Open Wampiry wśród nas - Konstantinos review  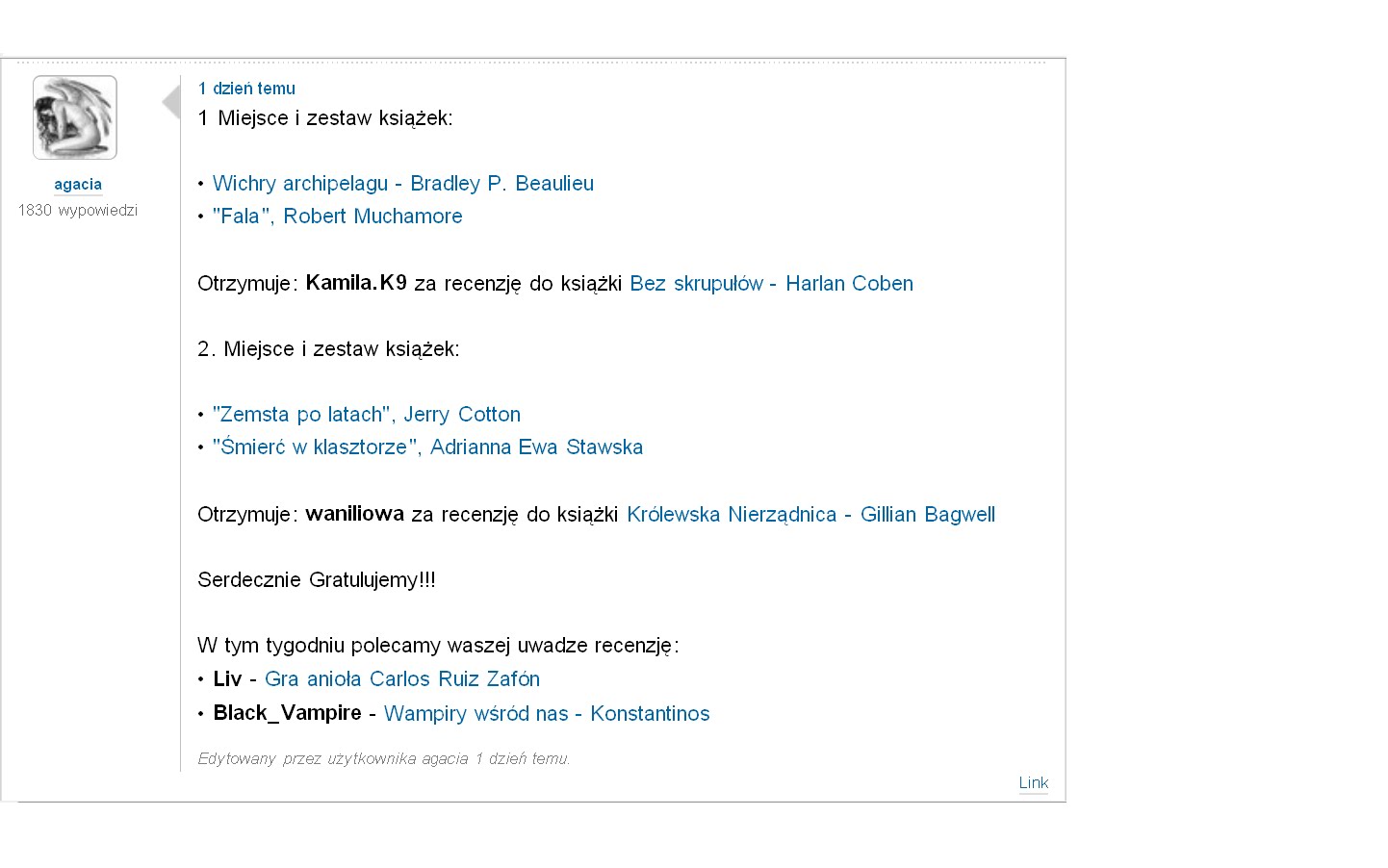click(546, 714)
